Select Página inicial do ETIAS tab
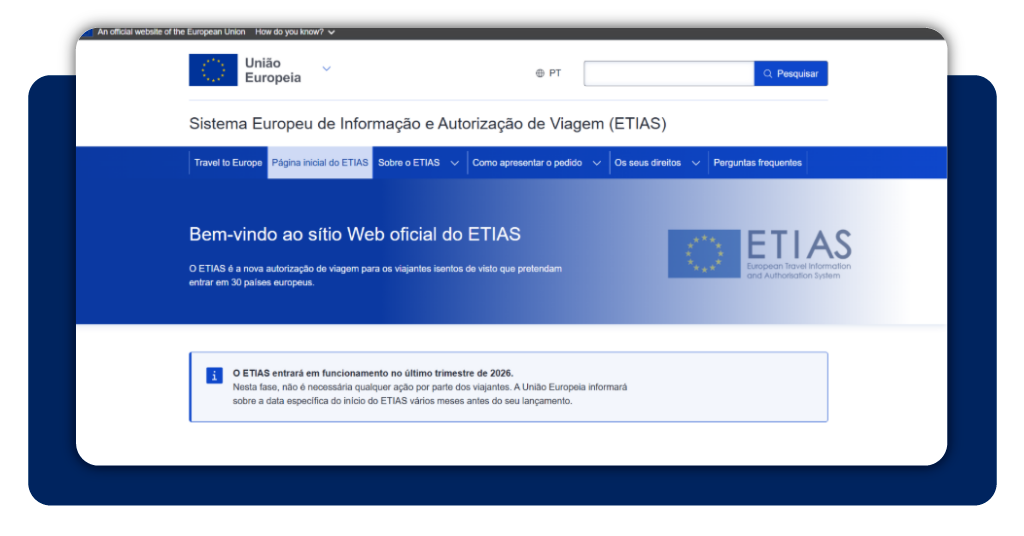Viewport: 1024px width, 536px height. tap(320, 163)
